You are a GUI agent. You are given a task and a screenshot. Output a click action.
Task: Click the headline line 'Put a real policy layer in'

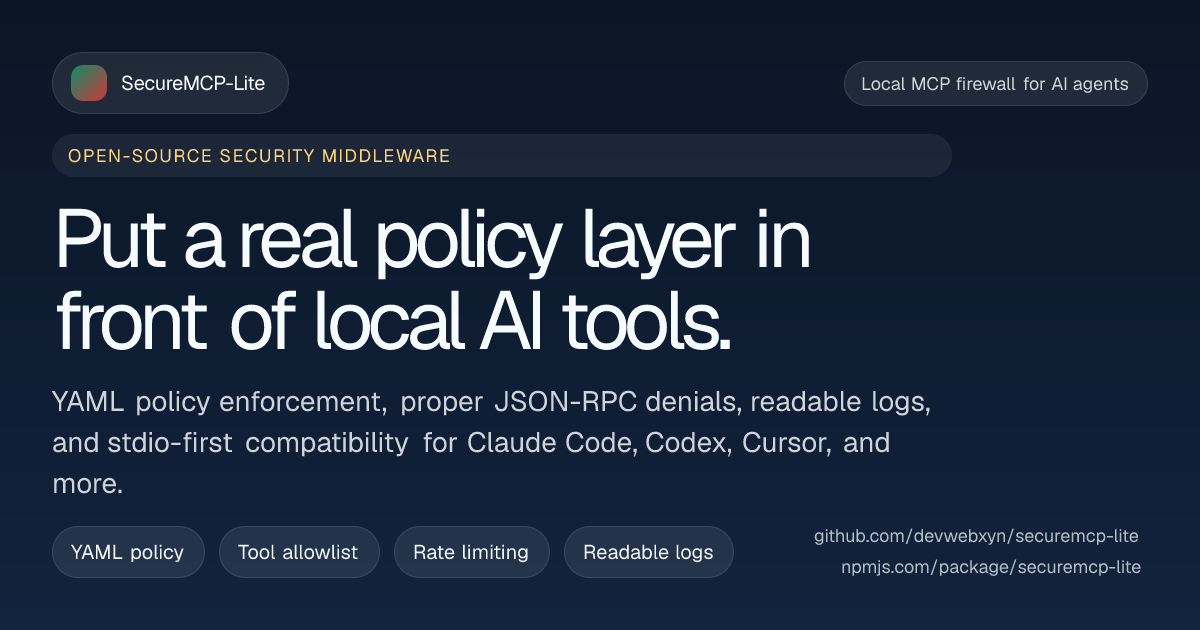pyautogui.click(x=432, y=240)
